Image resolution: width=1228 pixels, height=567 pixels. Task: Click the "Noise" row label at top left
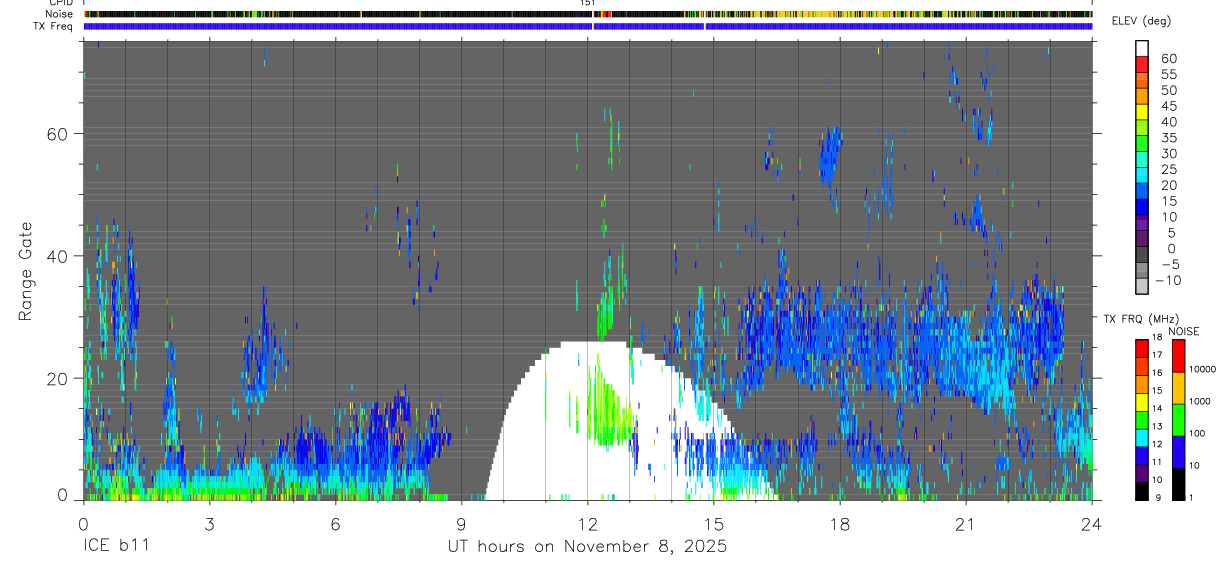[59, 14]
